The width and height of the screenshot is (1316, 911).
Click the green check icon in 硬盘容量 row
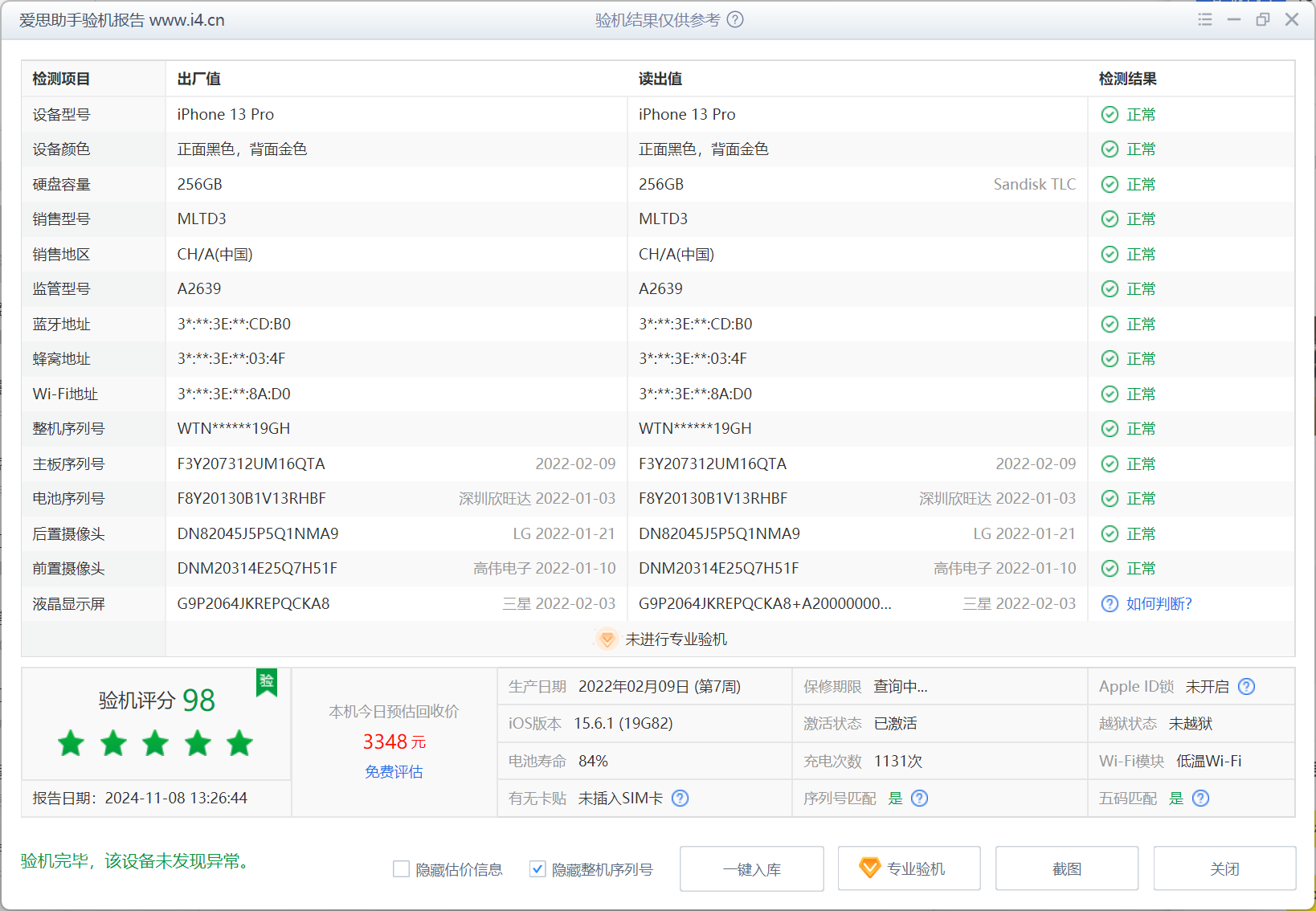pyautogui.click(x=1110, y=185)
